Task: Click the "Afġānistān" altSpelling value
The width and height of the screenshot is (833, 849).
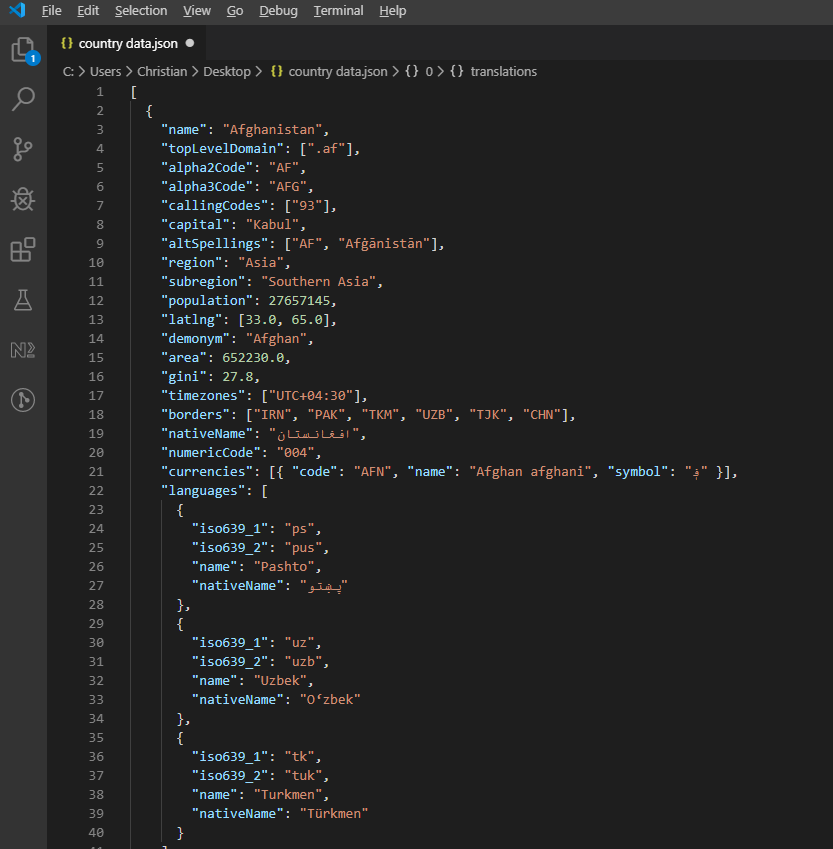Action: pyautogui.click(x=384, y=244)
